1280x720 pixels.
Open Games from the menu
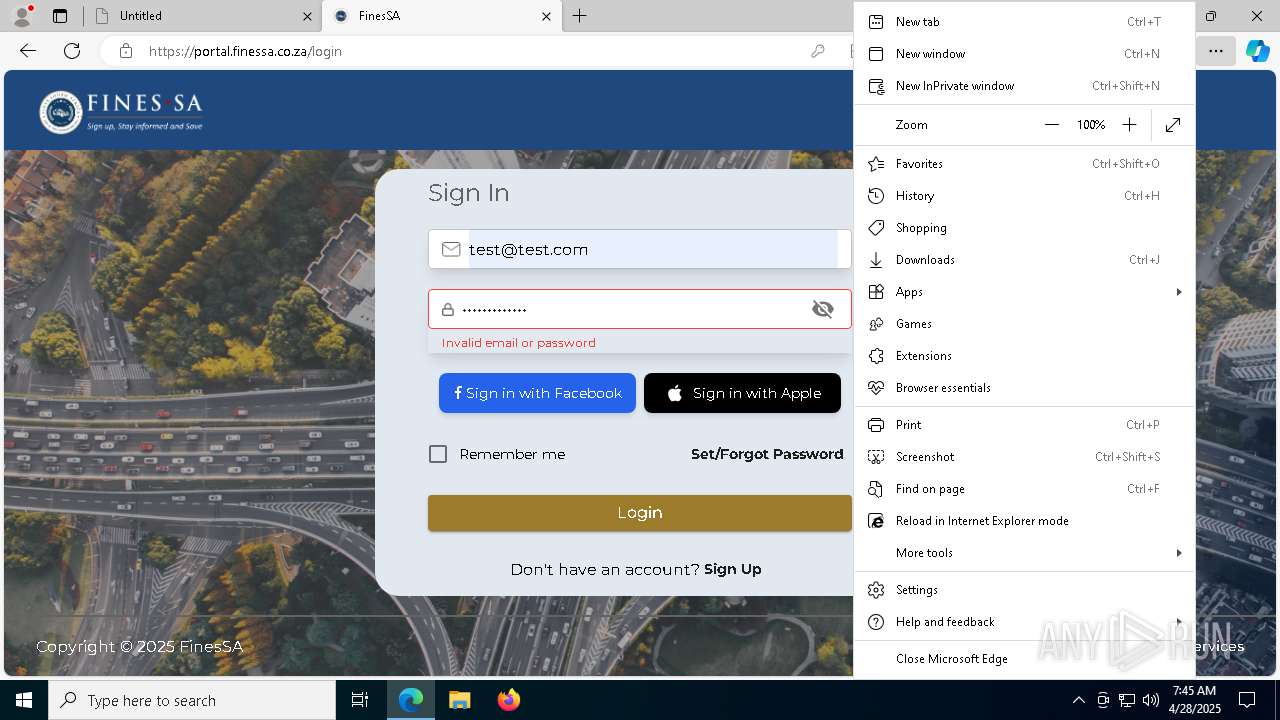1024,324
